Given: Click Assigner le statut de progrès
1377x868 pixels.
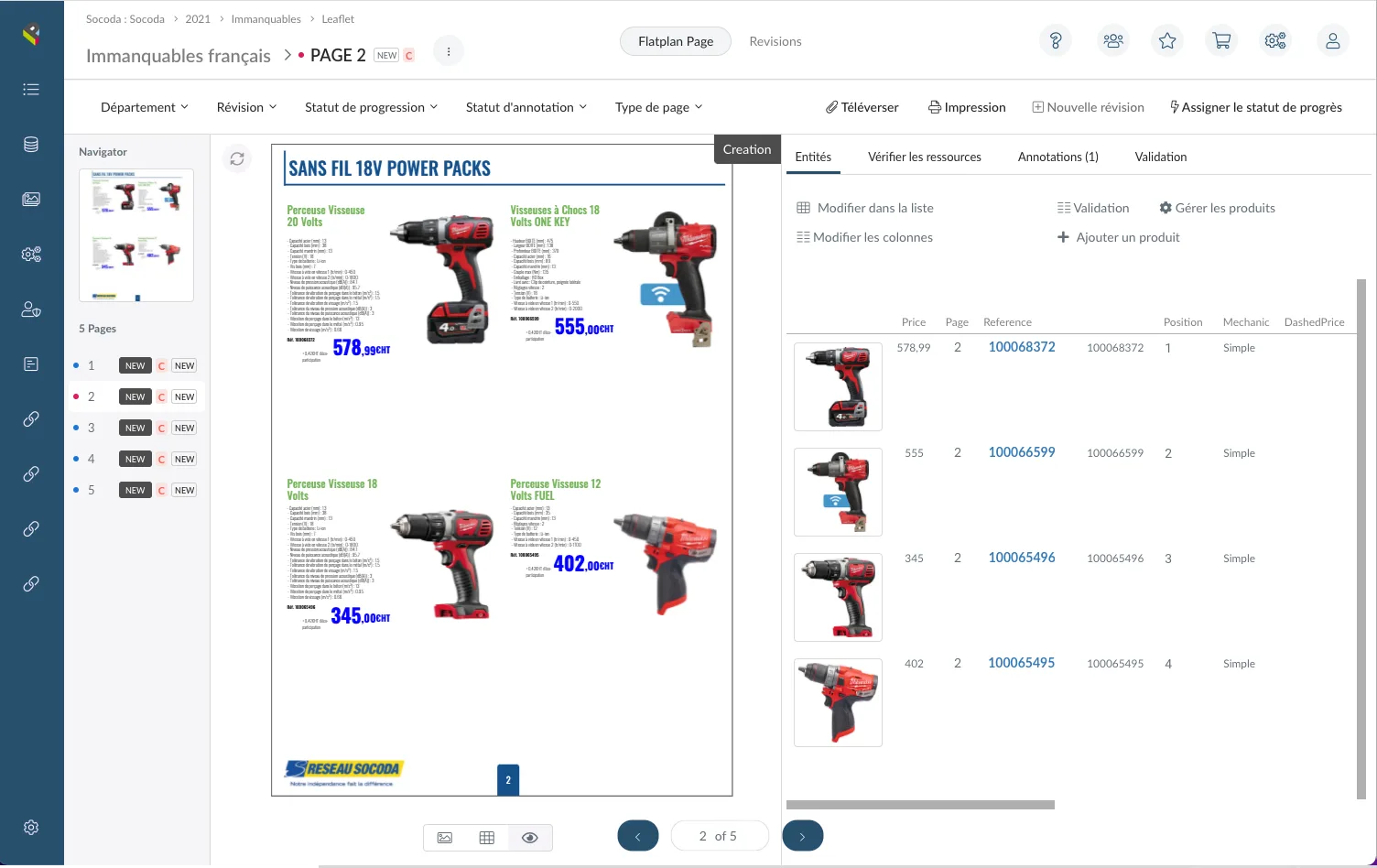Looking at the screenshot, I should click(x=1256, y=107).
